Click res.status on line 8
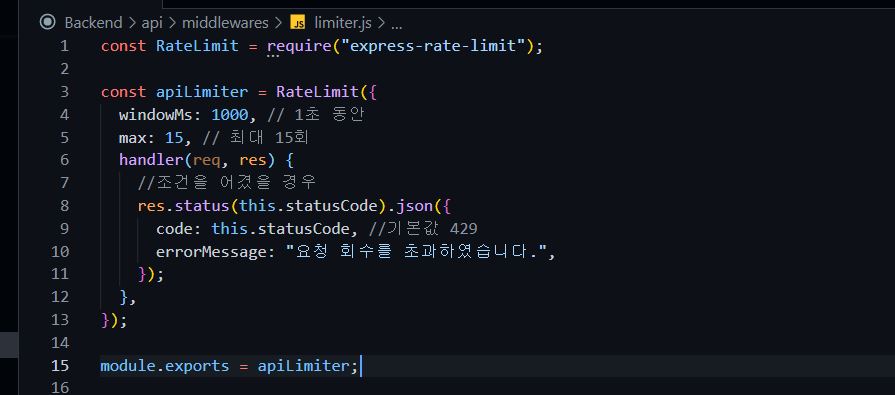Screen dimensions: 895x395 pos(183,205)
